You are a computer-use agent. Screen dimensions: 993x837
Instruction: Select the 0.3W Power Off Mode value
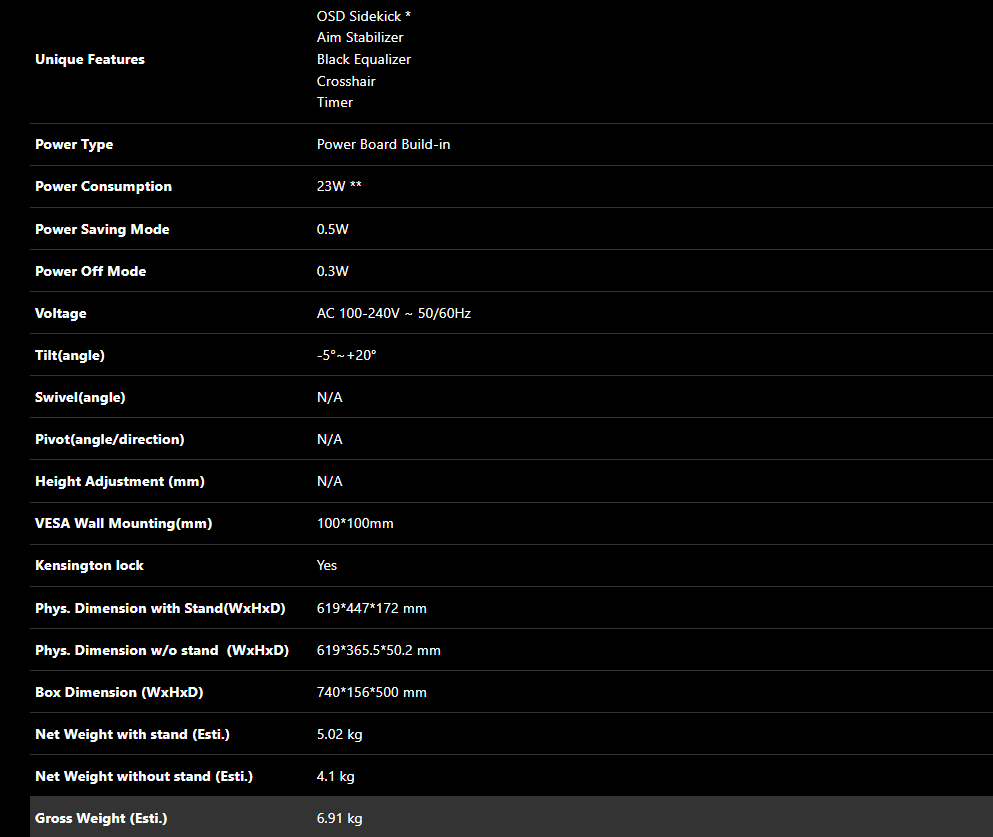click(x=332, y=272)
